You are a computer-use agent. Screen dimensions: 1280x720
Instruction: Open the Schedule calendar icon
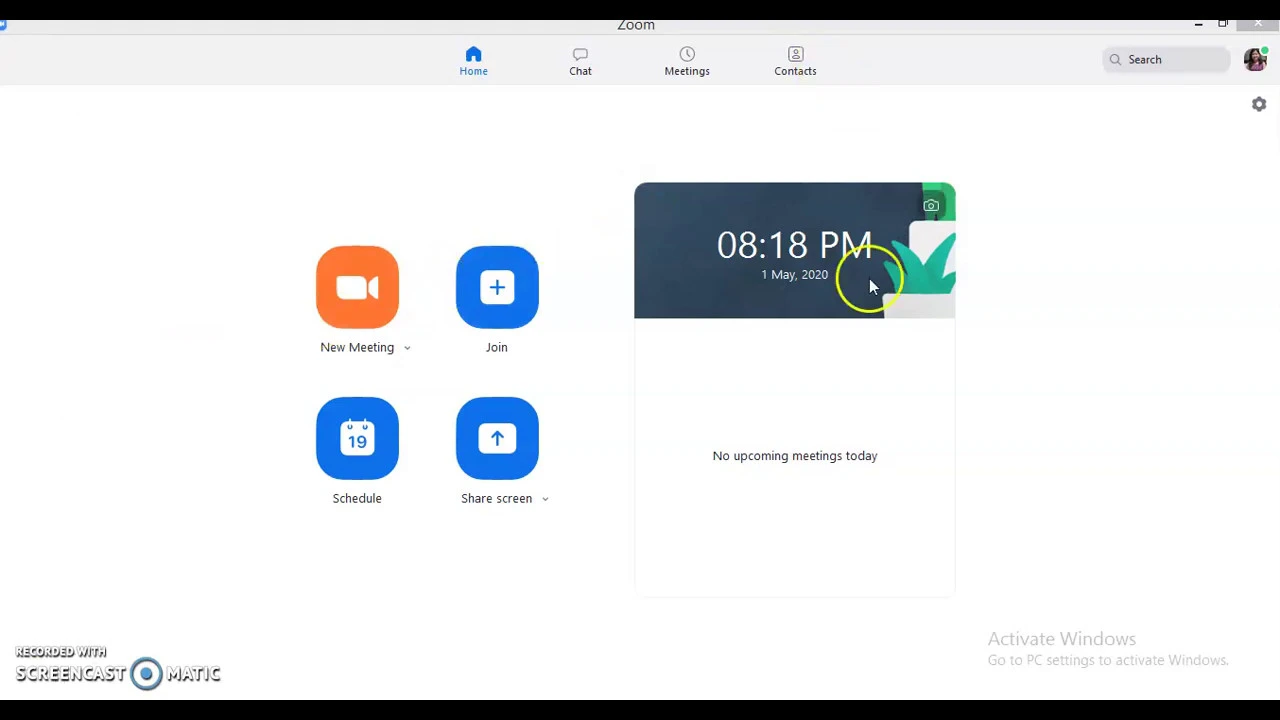[x=357, y=438]
